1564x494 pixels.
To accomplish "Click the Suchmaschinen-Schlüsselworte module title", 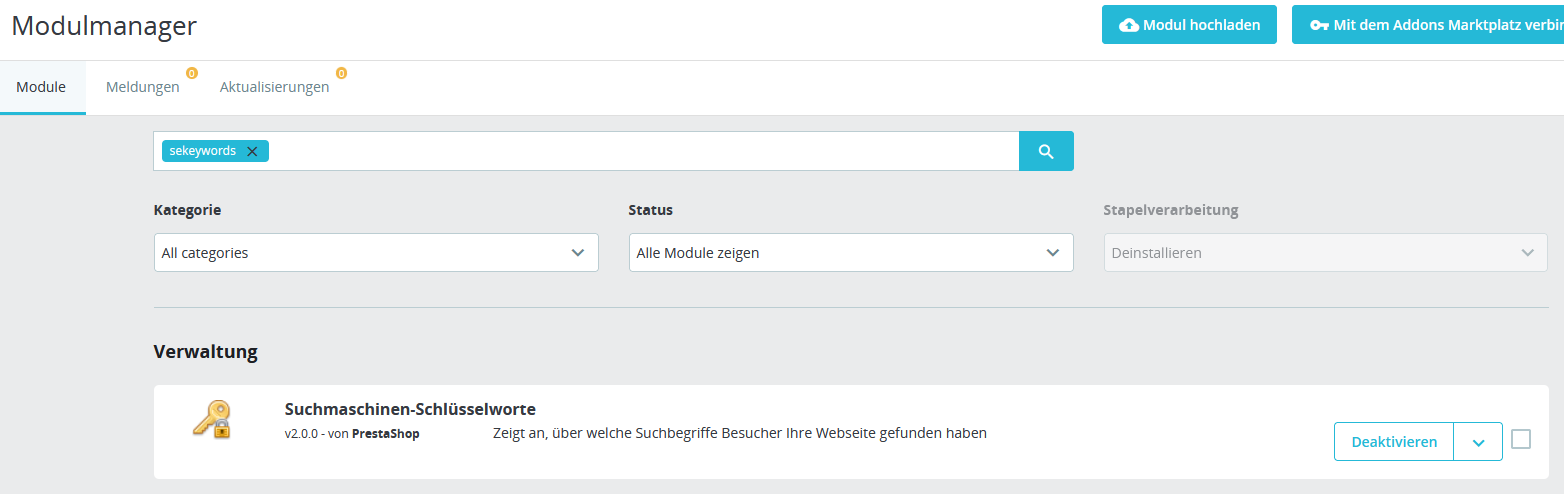I will click(410, 409).
